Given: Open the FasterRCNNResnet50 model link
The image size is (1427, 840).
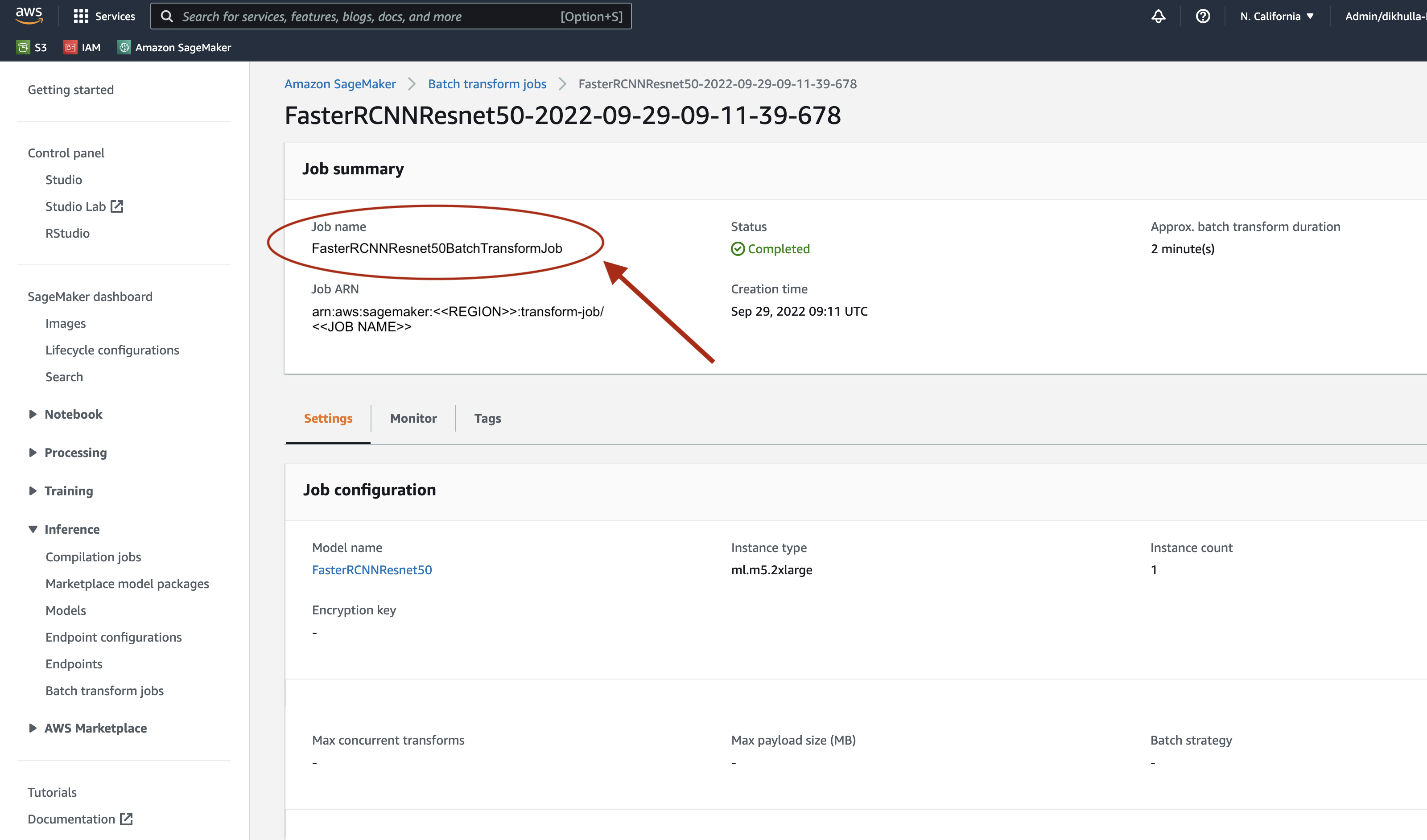Looking at the screenshot, I should click(x=372, y=570).
